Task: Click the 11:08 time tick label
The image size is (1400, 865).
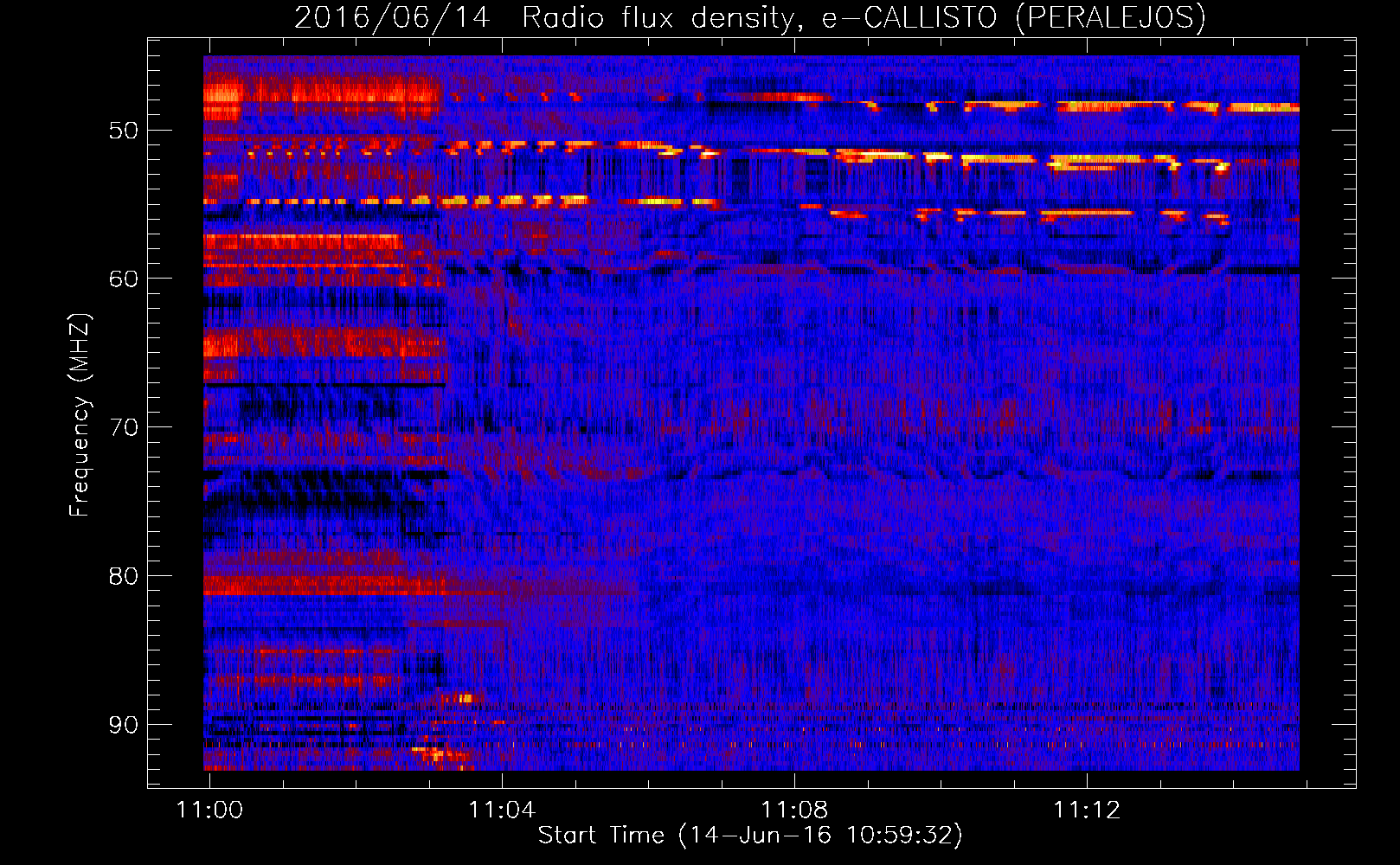Action: point(794,810)
